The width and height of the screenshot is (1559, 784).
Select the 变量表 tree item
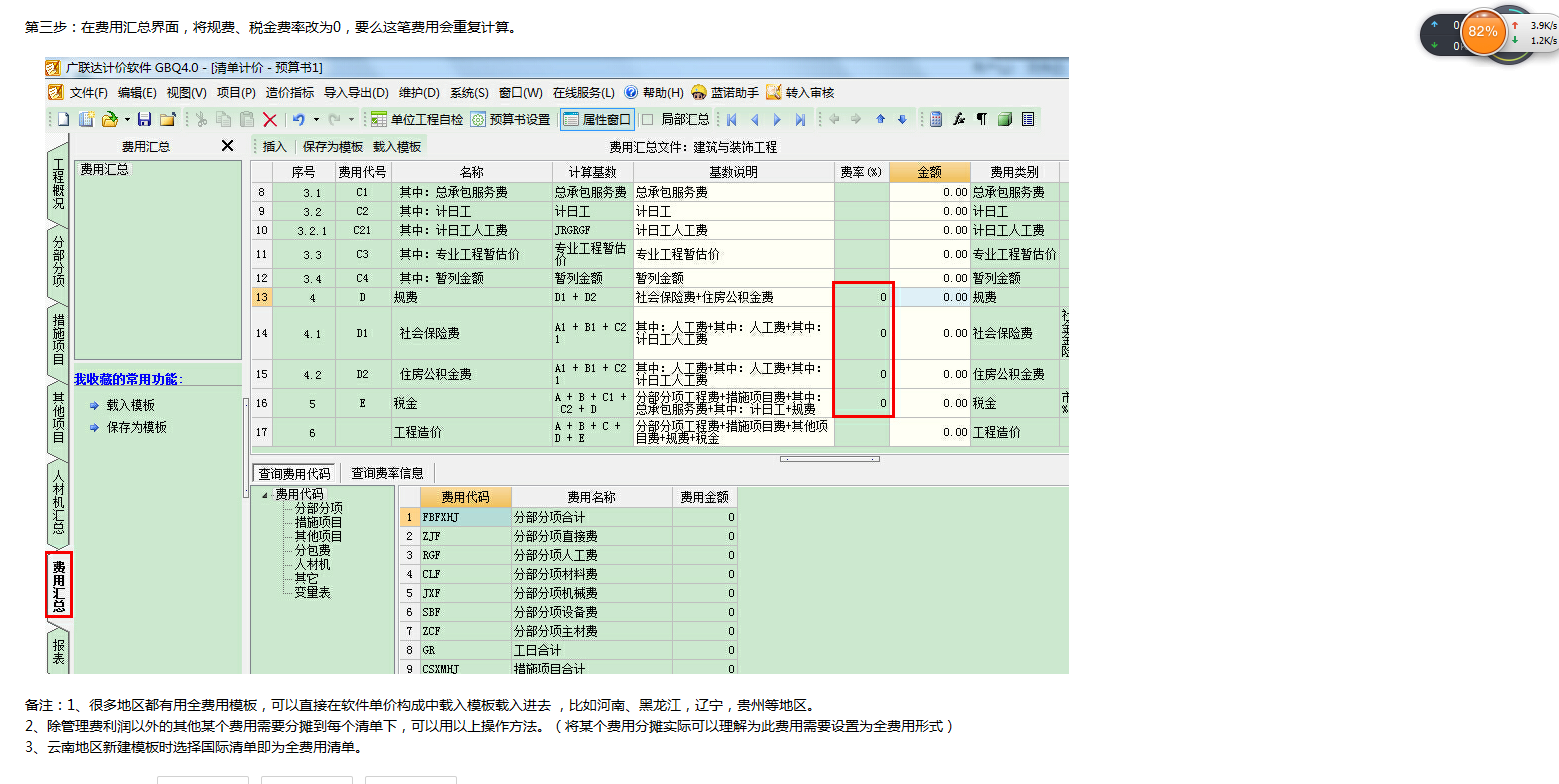[312, 592]
